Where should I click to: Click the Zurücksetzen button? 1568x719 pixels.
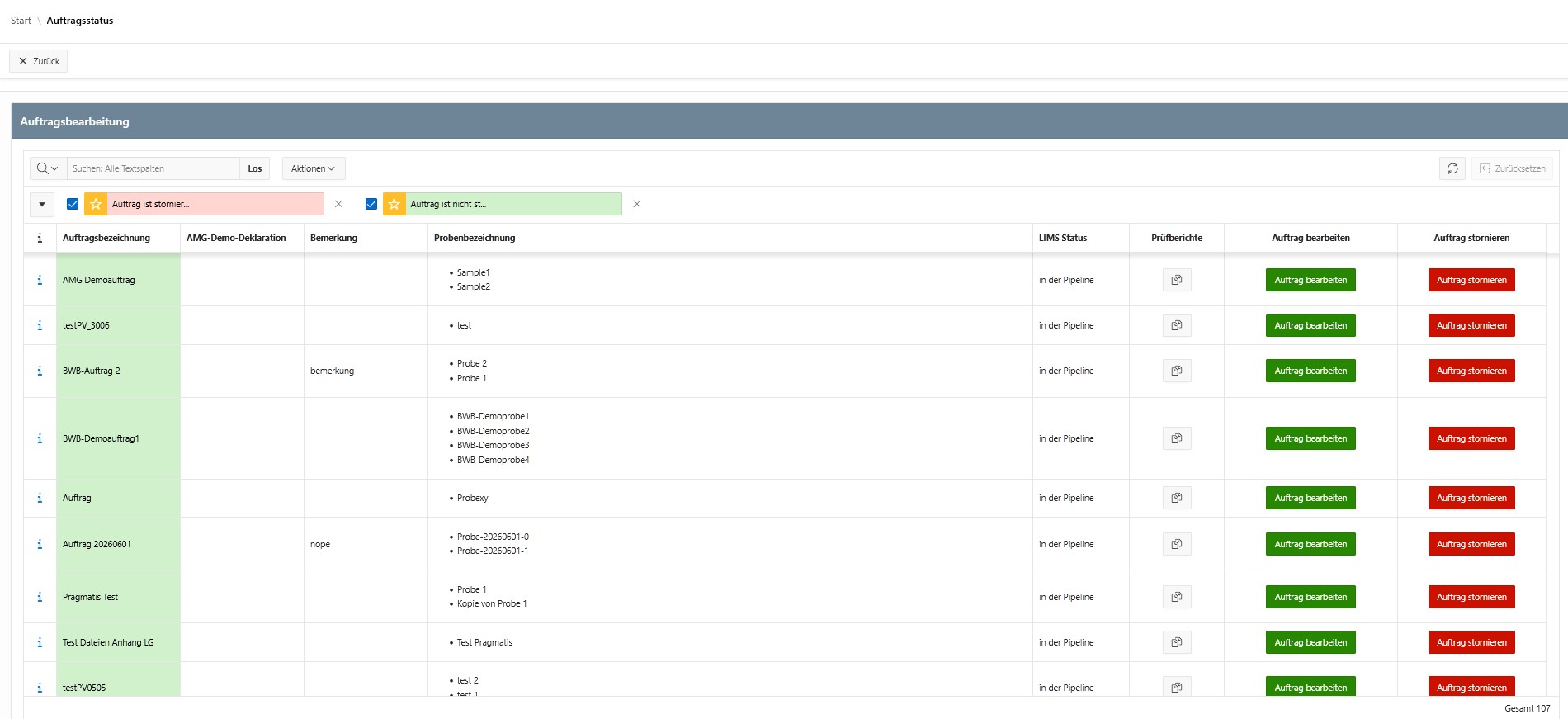(x=1512, y=168)
